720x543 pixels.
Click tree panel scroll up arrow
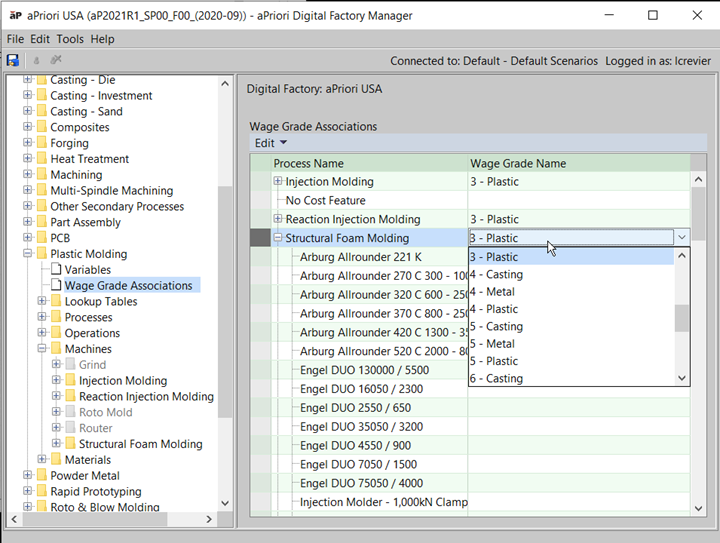[x=225, y=84]
